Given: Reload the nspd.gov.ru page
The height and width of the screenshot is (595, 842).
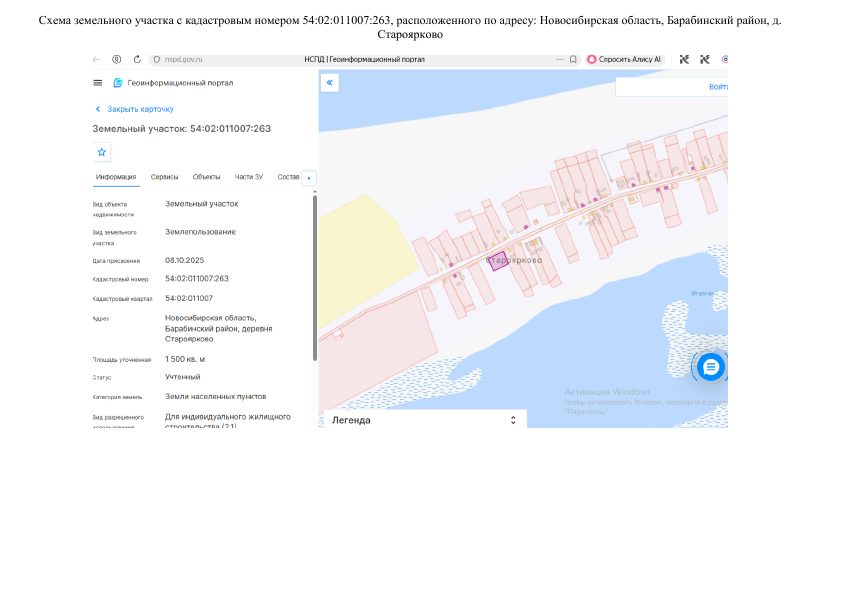Looking at the screenshot, I should pos(137,60).
